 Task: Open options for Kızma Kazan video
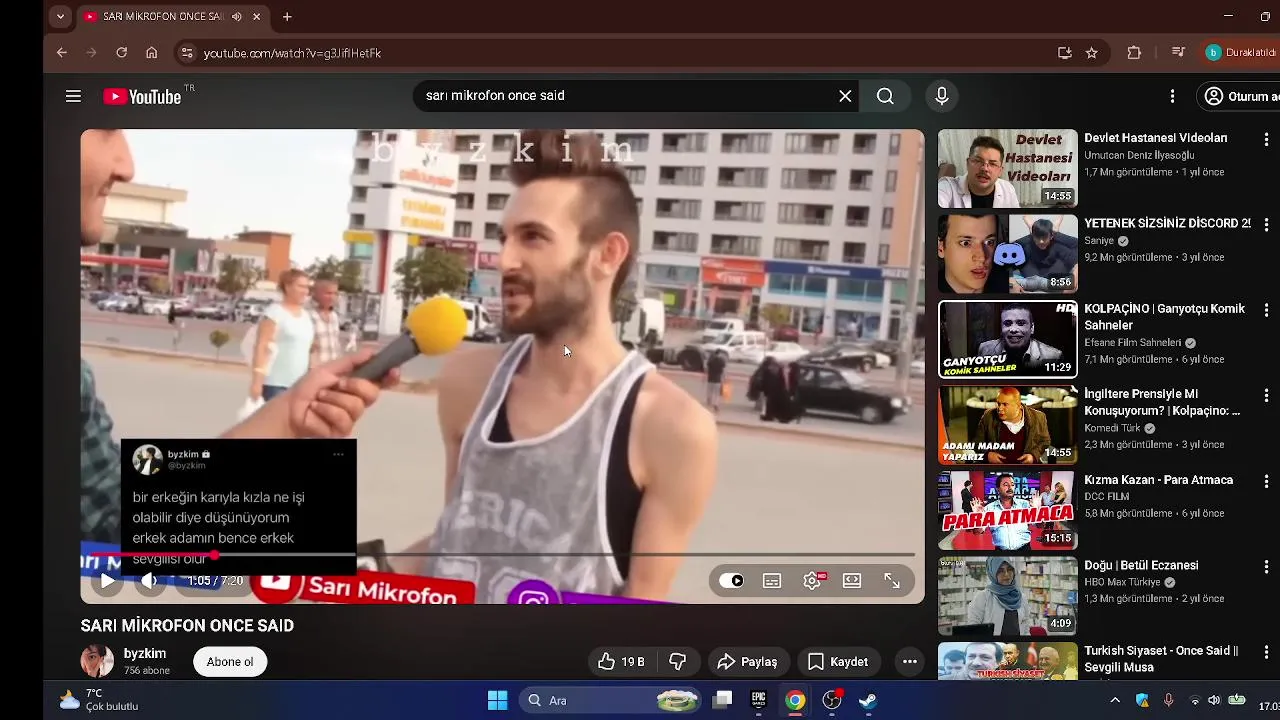[x=1266, y=482]
